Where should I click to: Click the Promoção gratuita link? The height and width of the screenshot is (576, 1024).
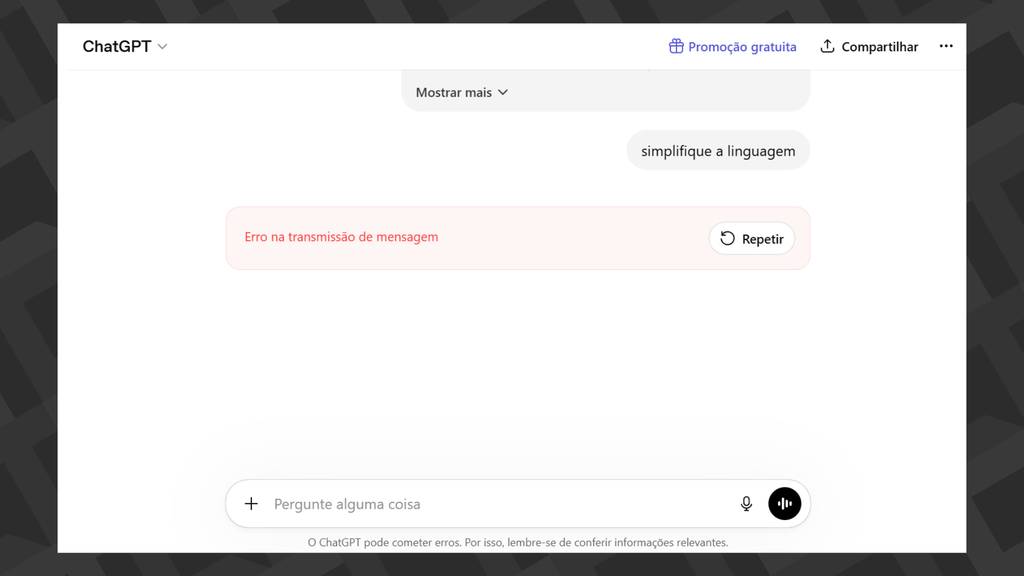tap(732, 46)
